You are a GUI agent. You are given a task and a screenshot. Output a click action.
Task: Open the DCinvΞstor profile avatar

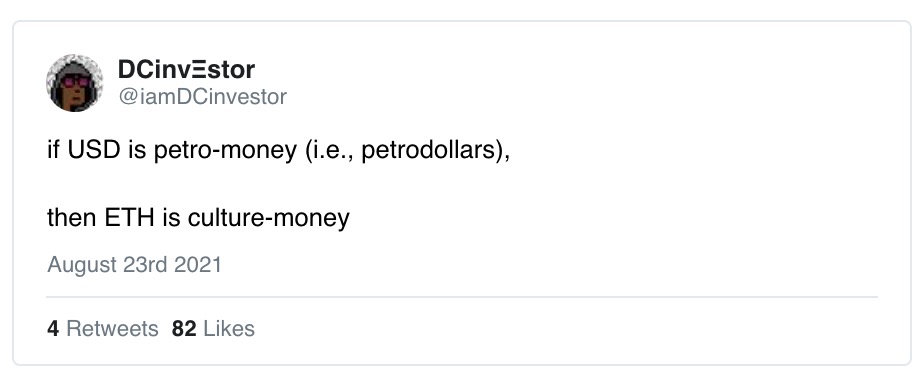pos(75,83)
